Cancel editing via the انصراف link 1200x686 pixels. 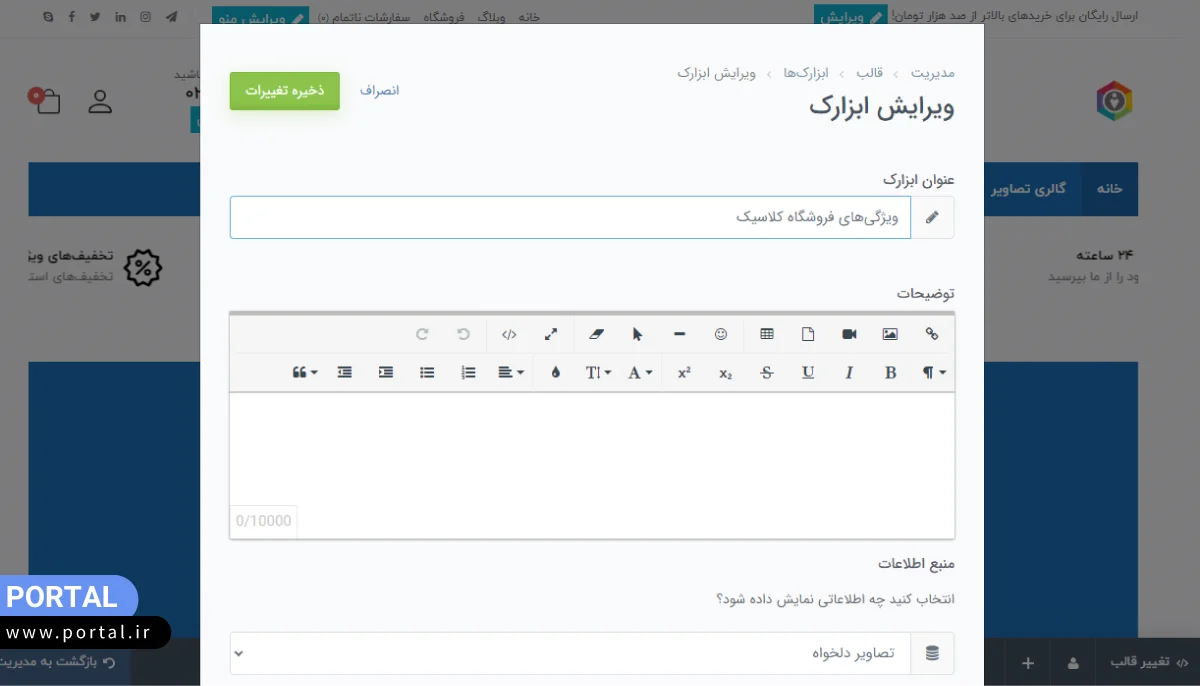tap(379, 90)
